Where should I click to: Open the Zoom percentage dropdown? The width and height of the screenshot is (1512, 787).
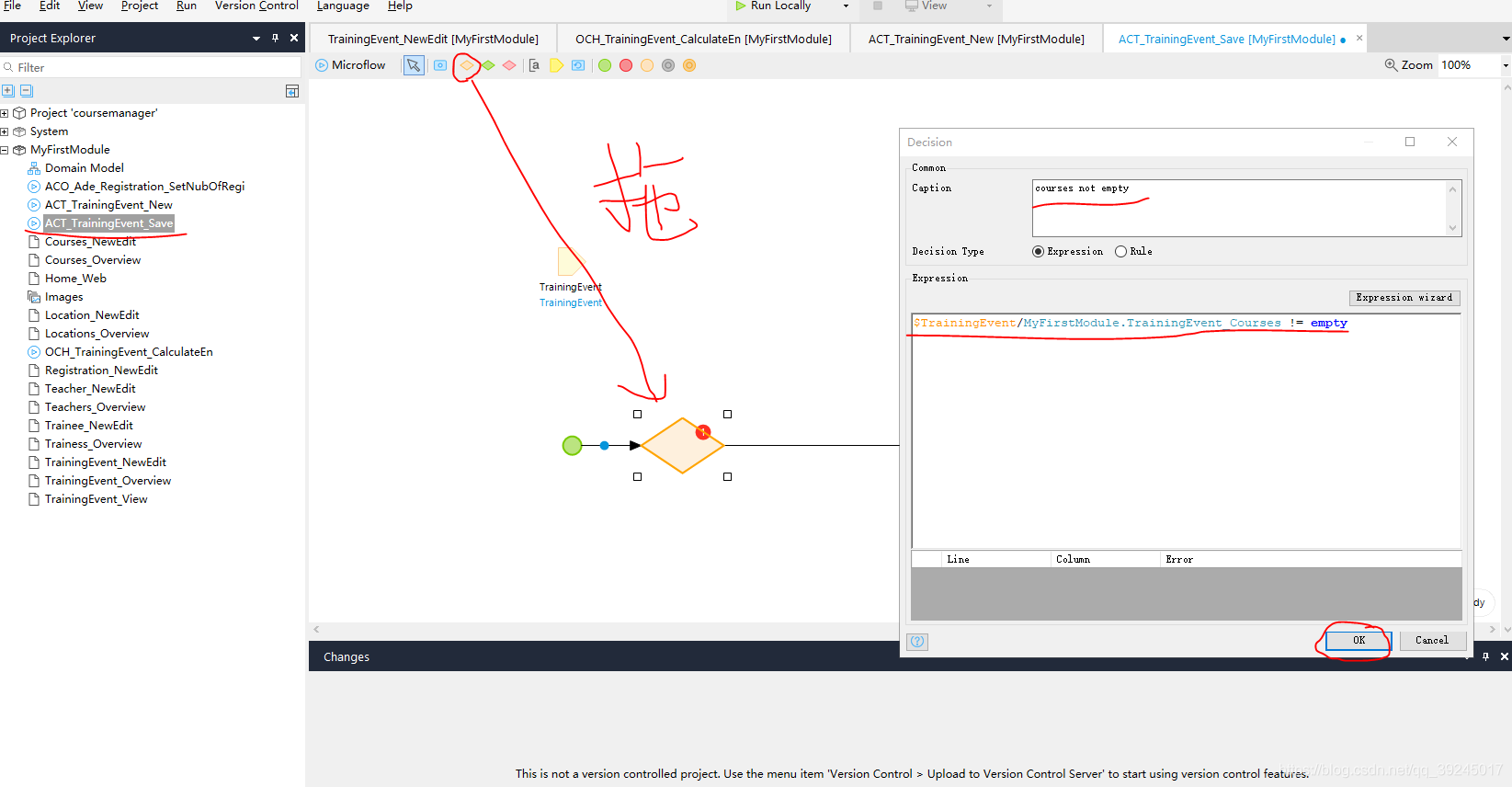click(1505, 65)
